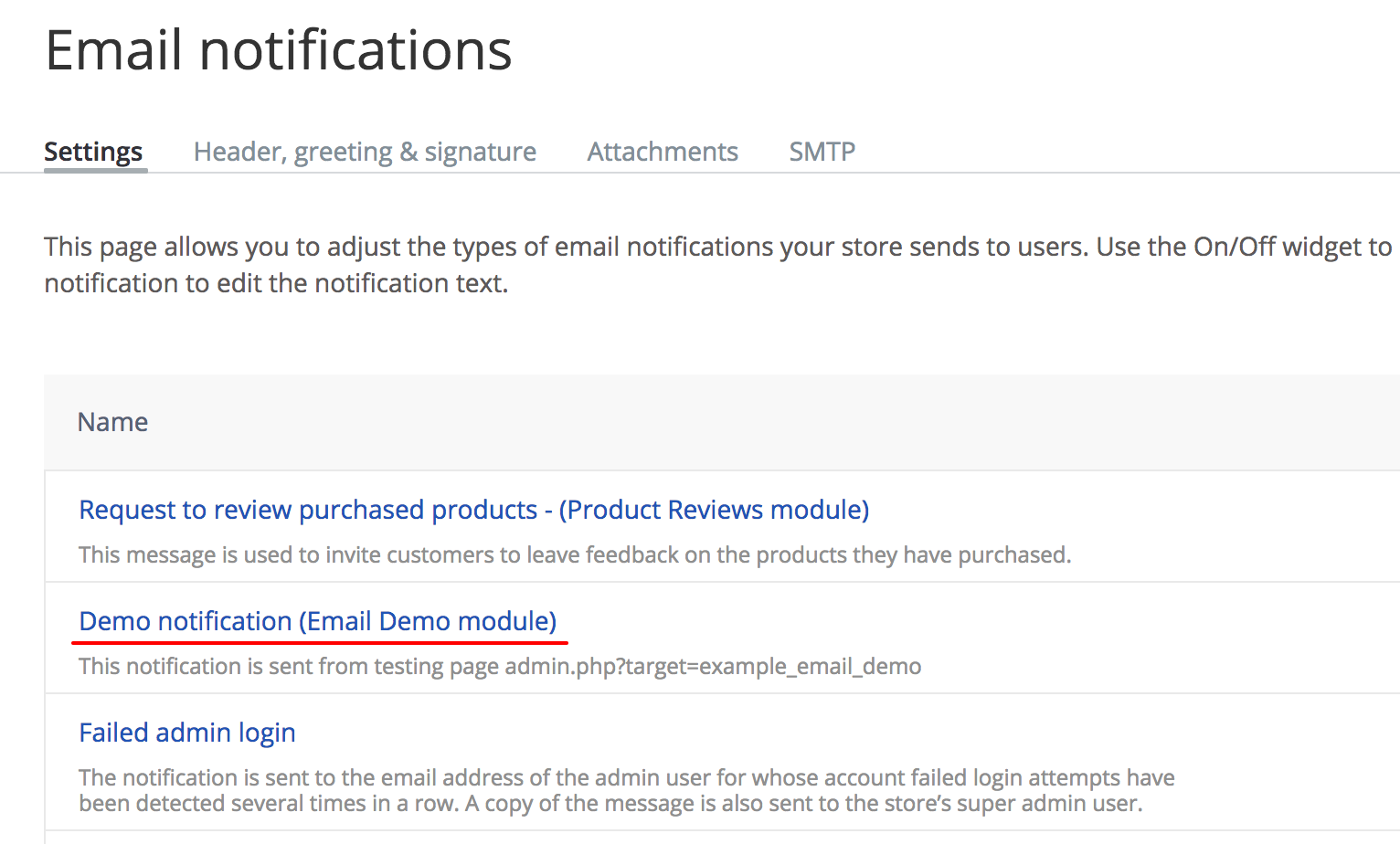
Task: Configure SMTP server settings via its tab
Action: (x=821, y=151)
